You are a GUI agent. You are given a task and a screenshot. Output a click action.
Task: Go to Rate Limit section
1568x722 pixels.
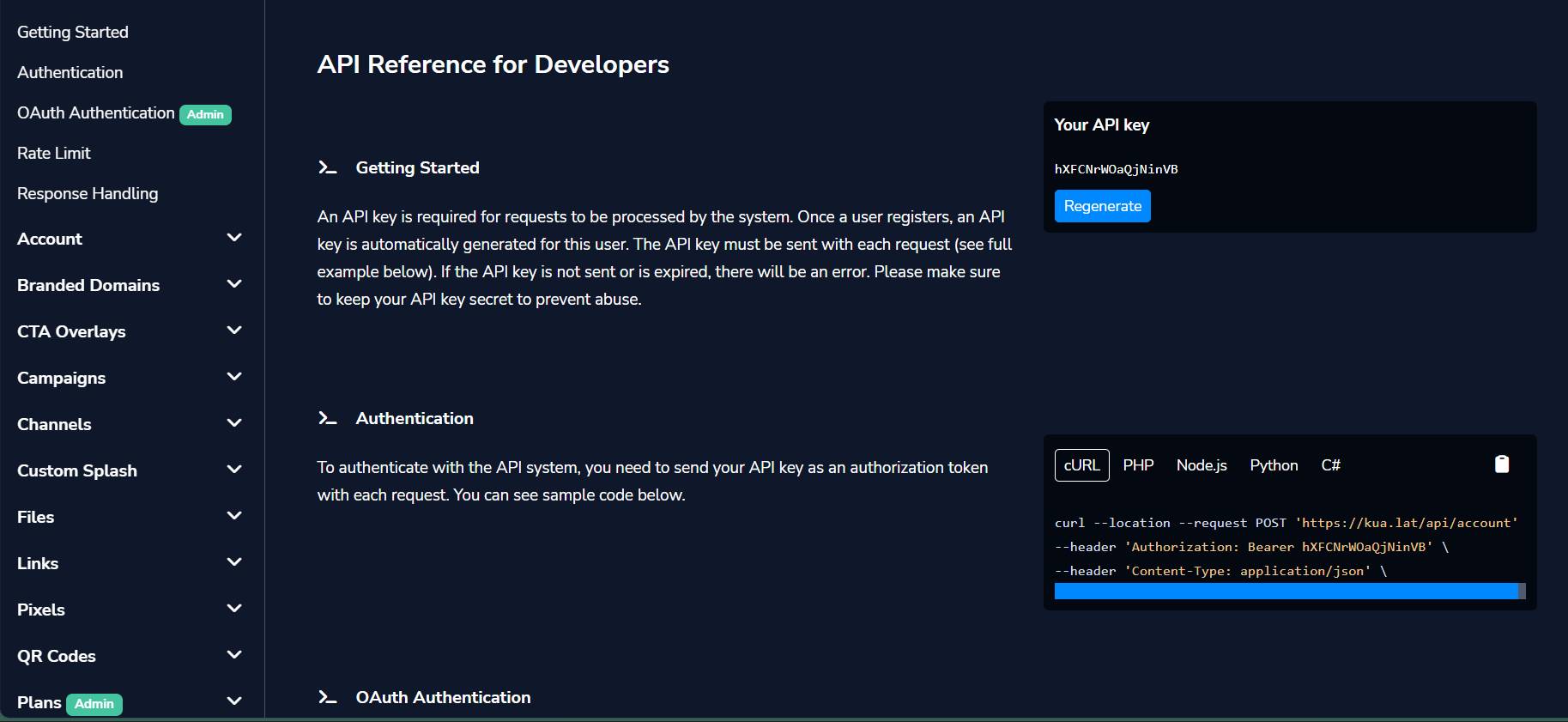54,153
